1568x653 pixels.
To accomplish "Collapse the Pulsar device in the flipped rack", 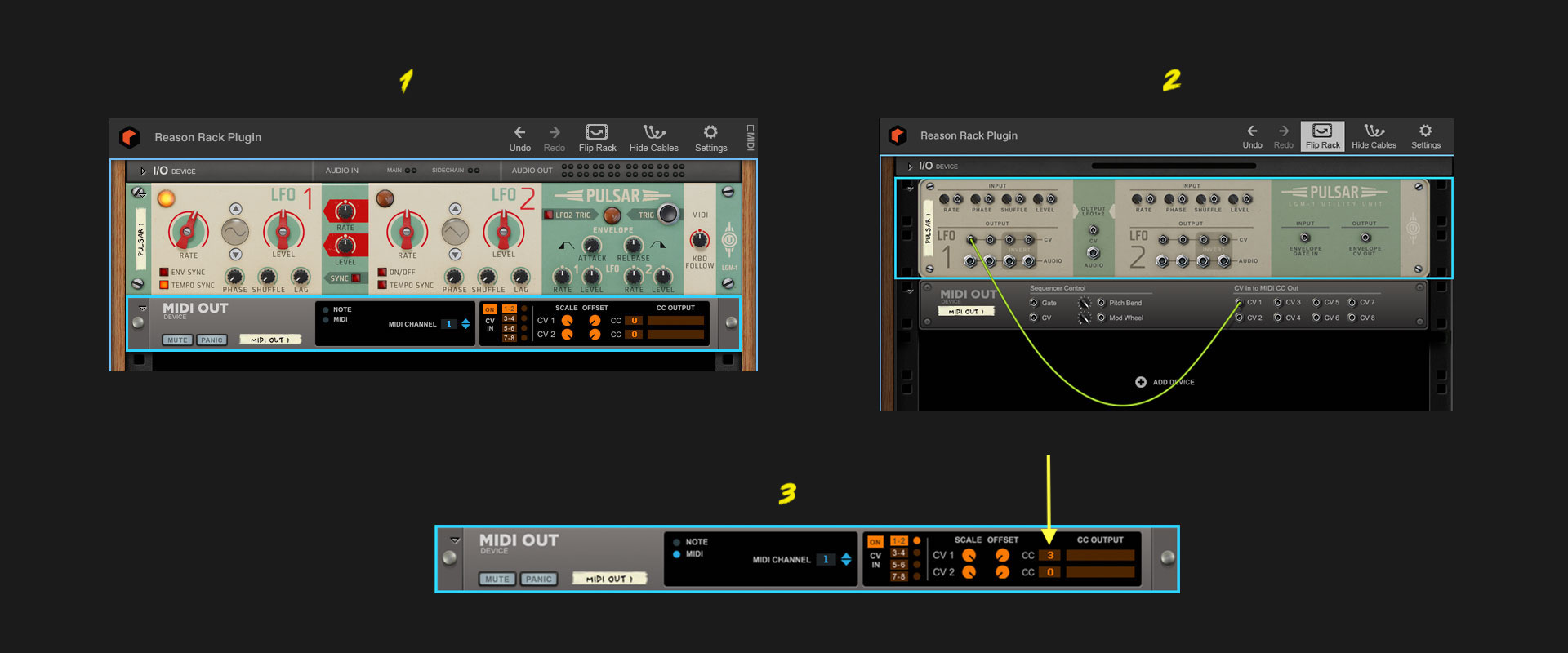I will pyautogui.click(x=909, y=188).
